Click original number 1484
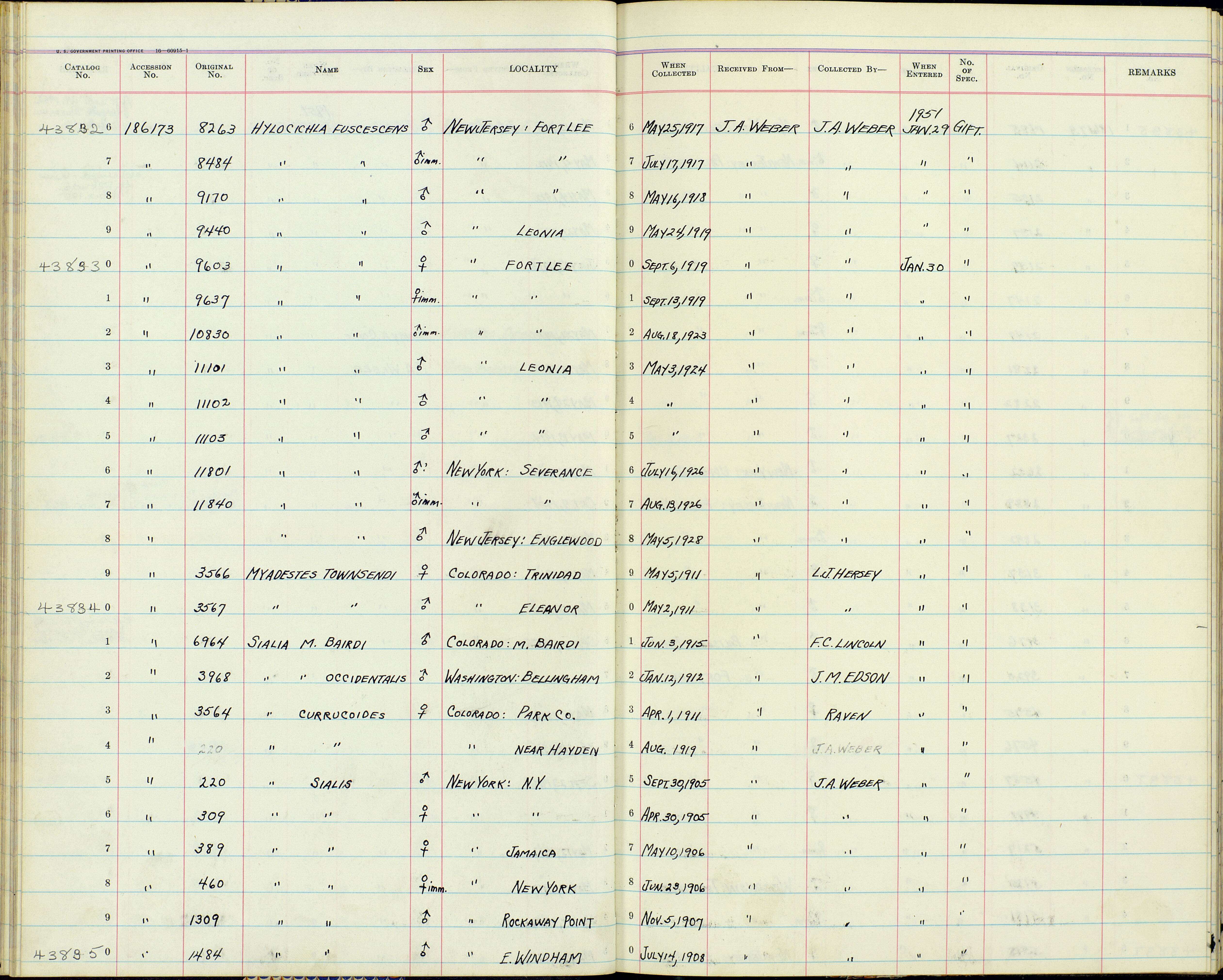Viewport: 1223px width, 980px height. pyautogui.click(x=206, y=955)
